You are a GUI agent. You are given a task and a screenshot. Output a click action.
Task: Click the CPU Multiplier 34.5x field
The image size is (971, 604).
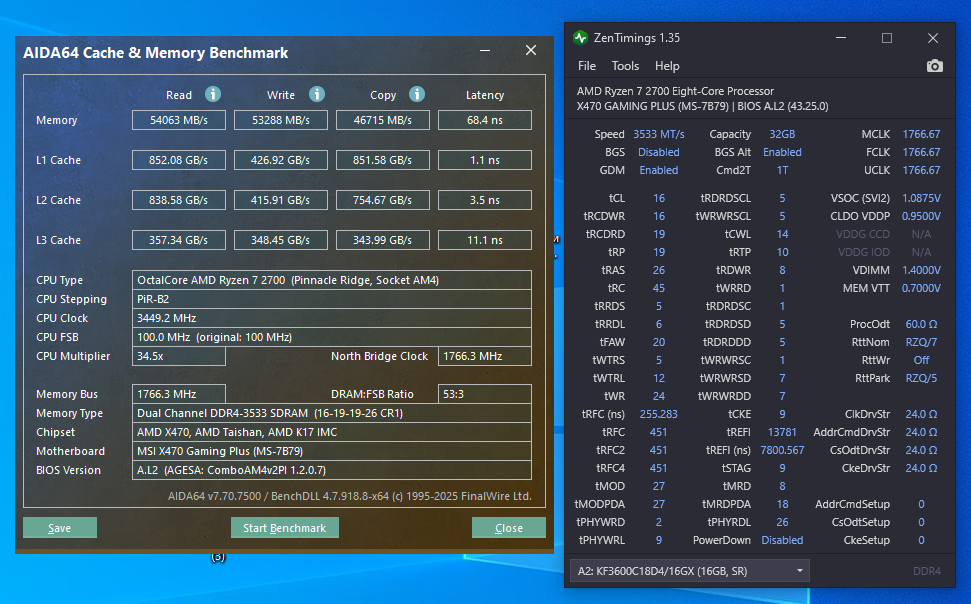(x=179, y=356)
